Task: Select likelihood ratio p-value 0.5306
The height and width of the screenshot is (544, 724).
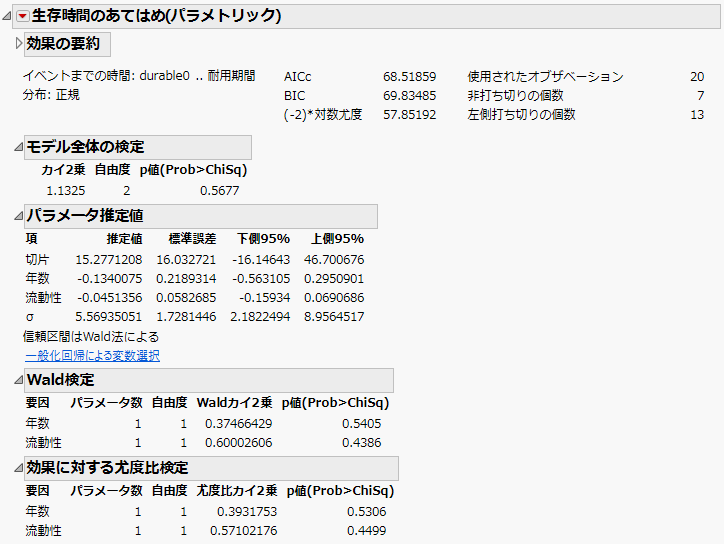Action: [367, 512]
